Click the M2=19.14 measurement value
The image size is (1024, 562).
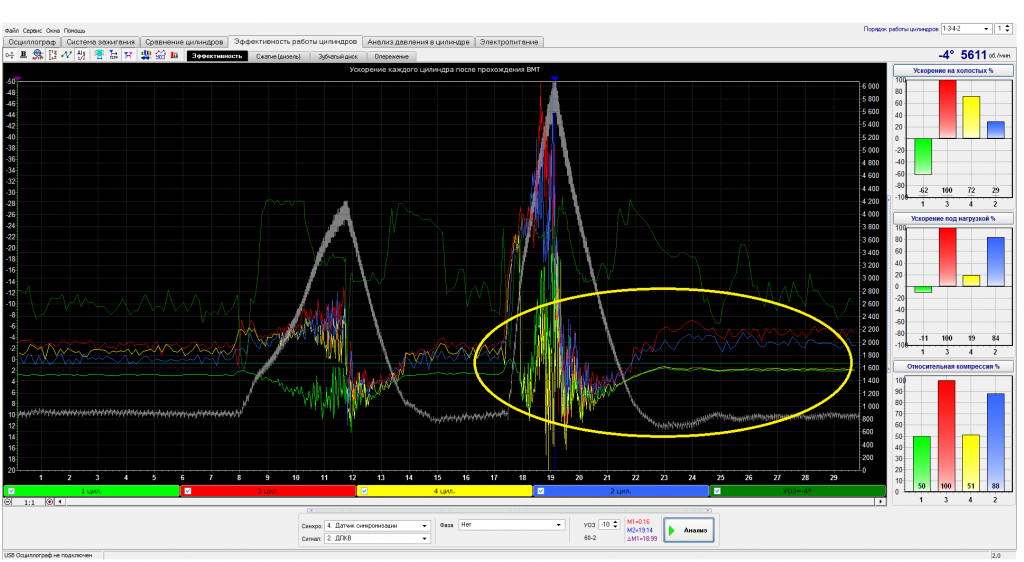(639, 531)
